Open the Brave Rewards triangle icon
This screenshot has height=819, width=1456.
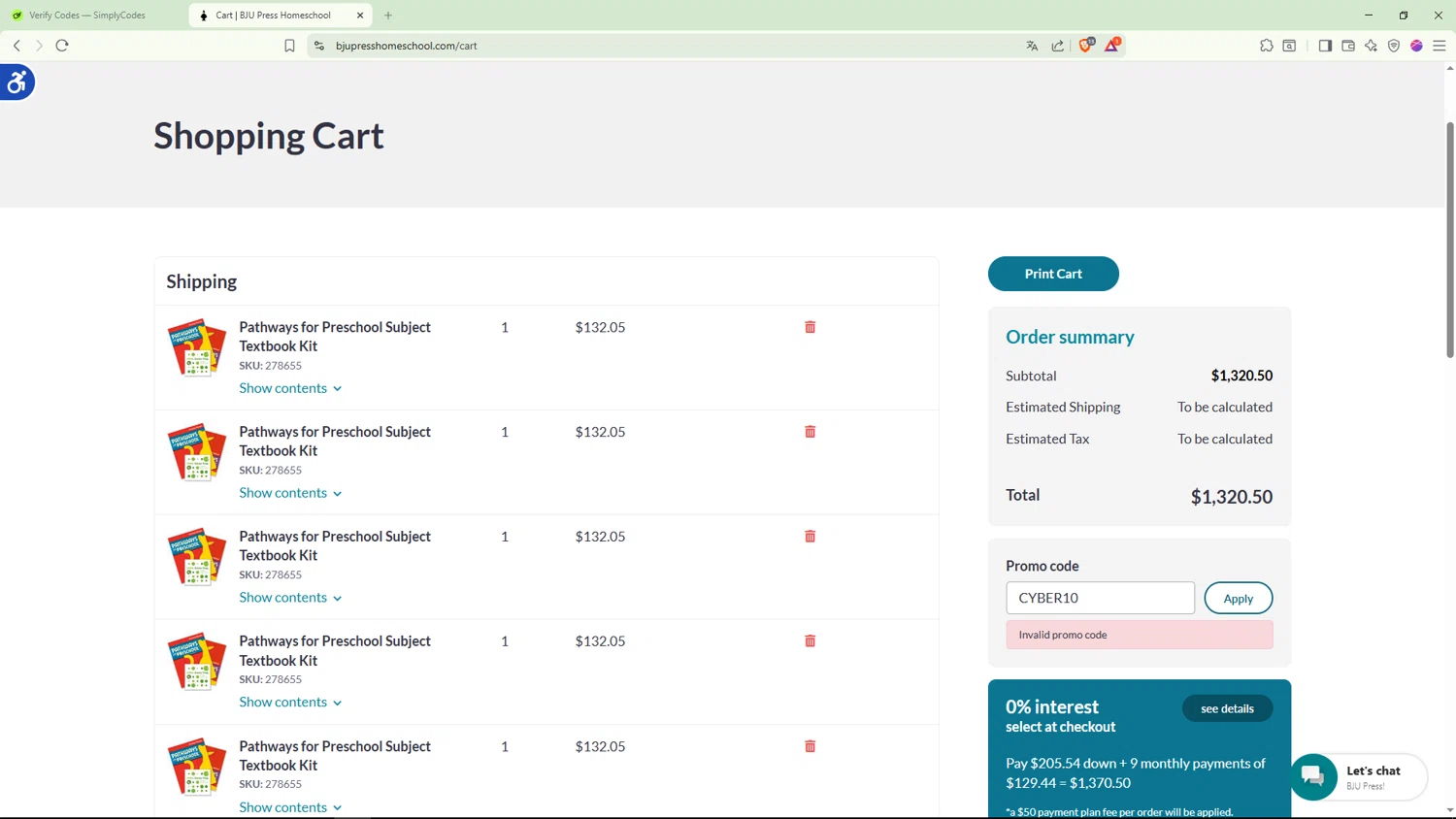pyautogui.click(x=1112, y=45)
